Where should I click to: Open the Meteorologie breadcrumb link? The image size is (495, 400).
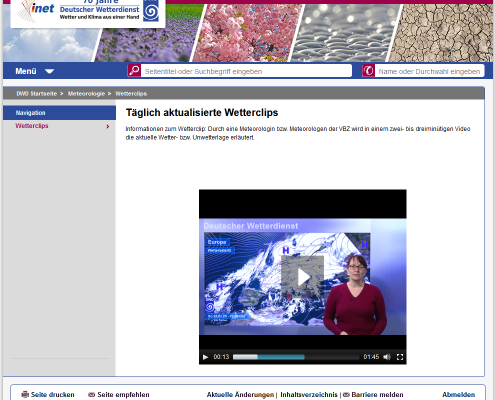[86, 94]
